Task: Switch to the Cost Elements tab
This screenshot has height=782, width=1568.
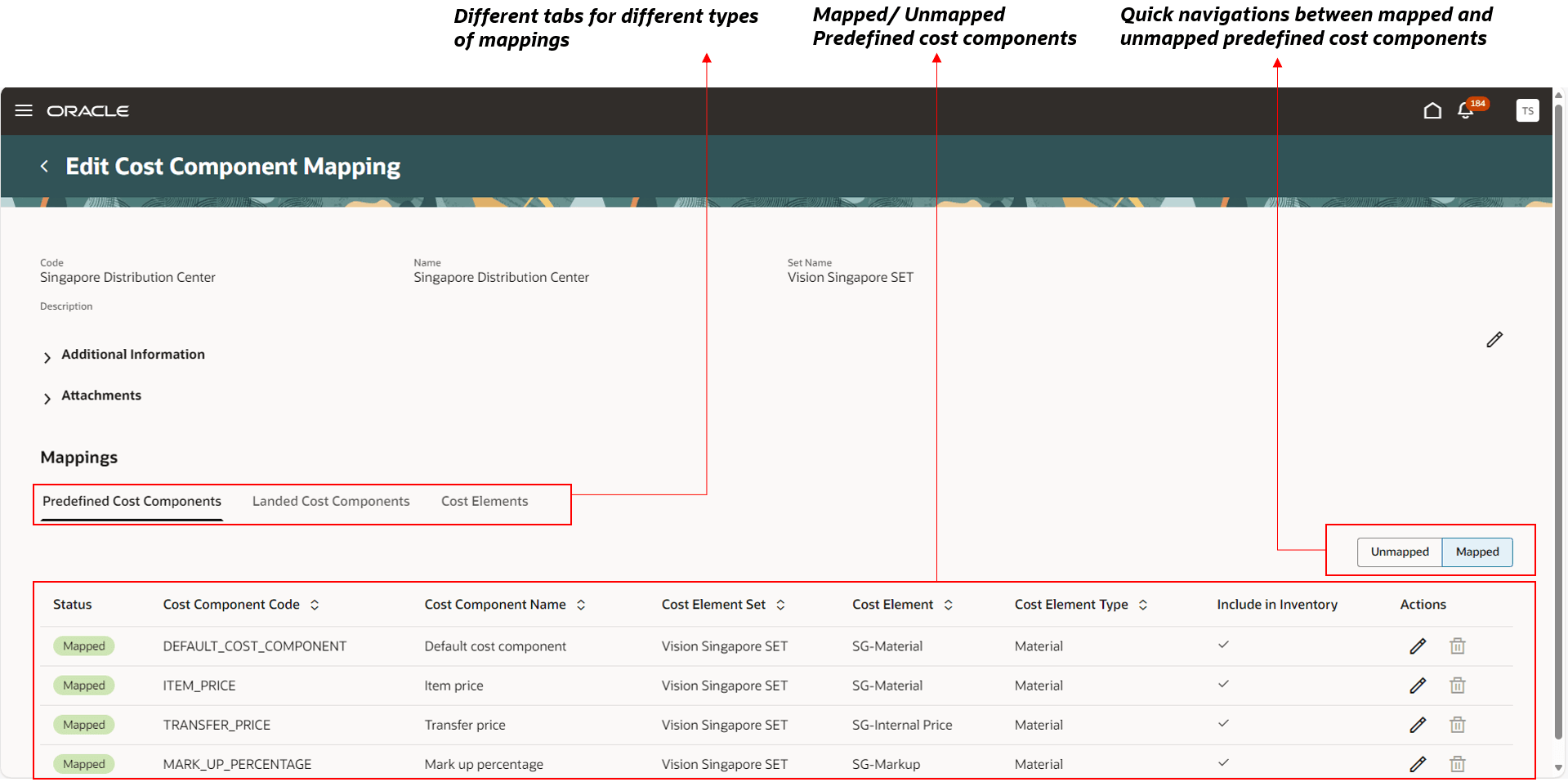Action: (485, 501)
